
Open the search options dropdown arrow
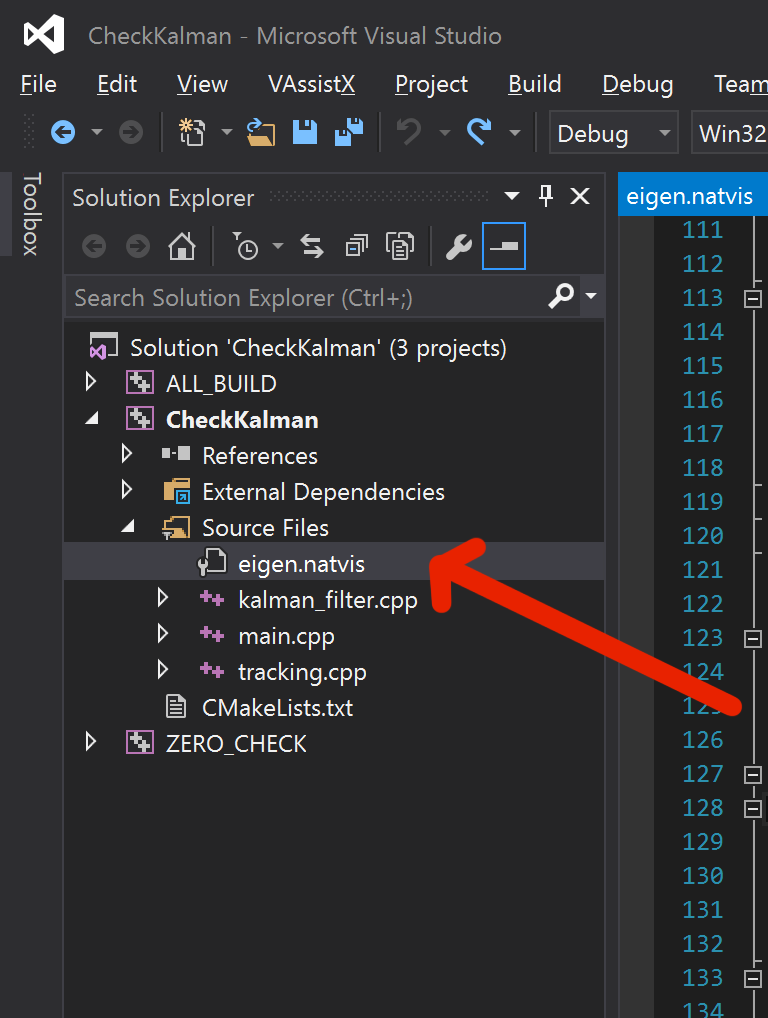(x=591, y=296)
